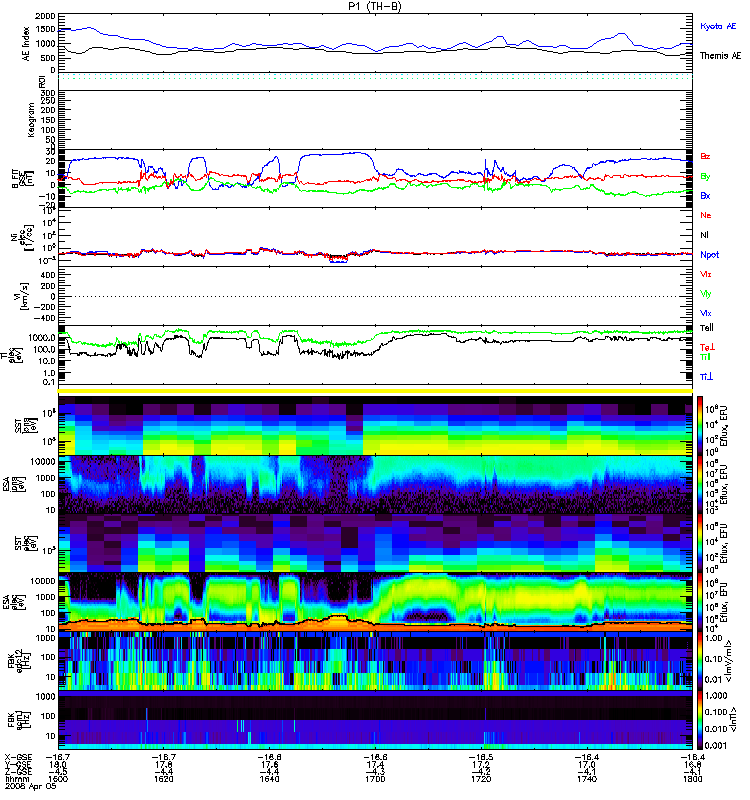Select the red Ne legend label
Image resolution: width=750 pixels, height=800 pixels.
pos(706,215)
